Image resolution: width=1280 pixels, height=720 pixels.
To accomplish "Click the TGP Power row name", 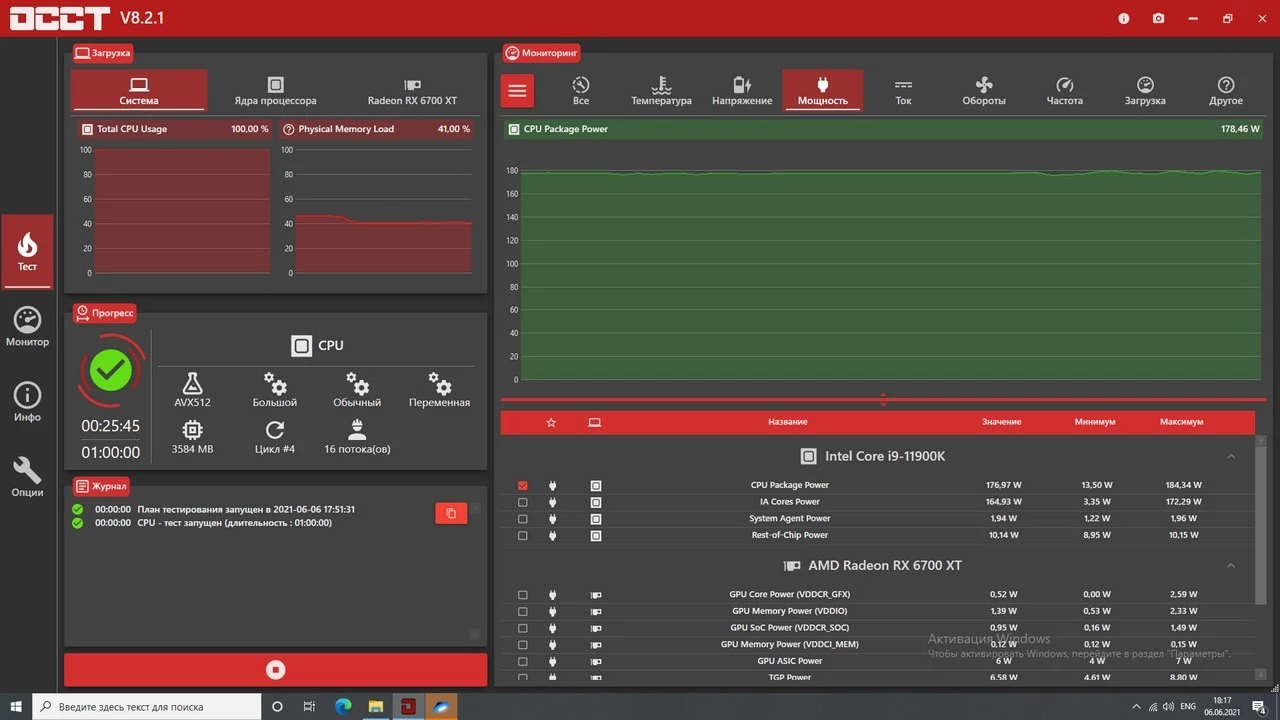I will coord(790,678).
